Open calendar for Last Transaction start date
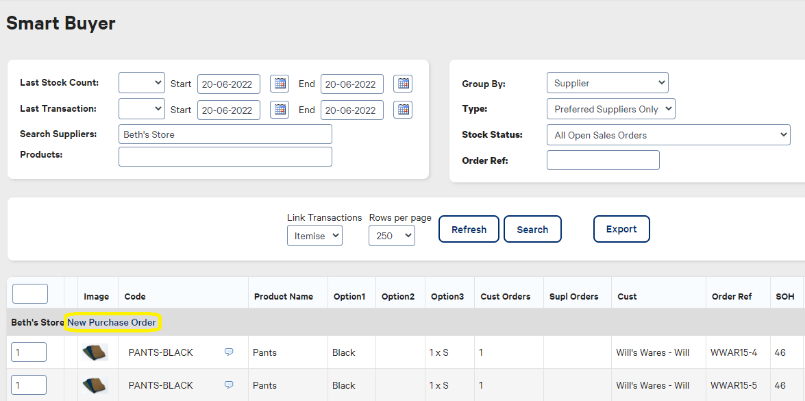Image resolution: width=805 pixels, height=401 pixels. point(279,109)
